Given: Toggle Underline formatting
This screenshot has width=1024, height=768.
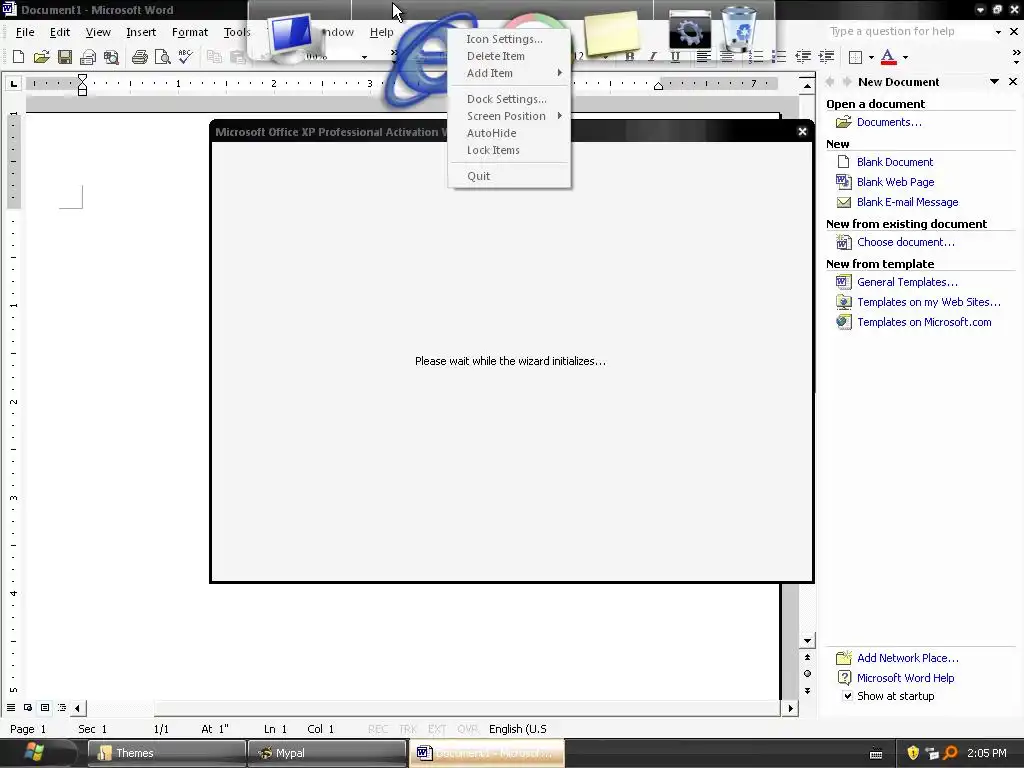Looking at the screenshot, I should point(675,57).
